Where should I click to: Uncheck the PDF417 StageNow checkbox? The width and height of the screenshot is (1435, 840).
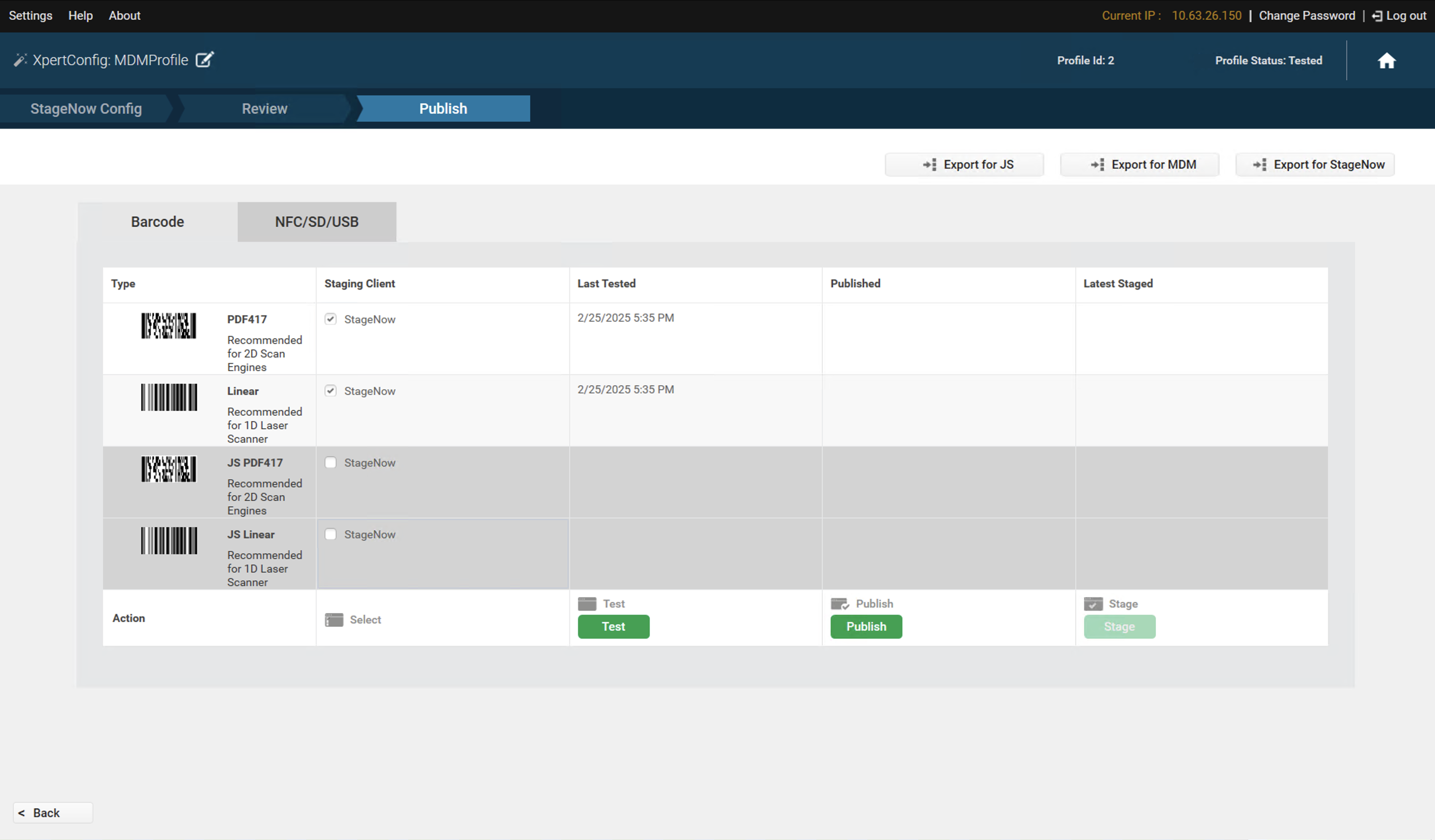pyautogui.click(x=330, y=319)
